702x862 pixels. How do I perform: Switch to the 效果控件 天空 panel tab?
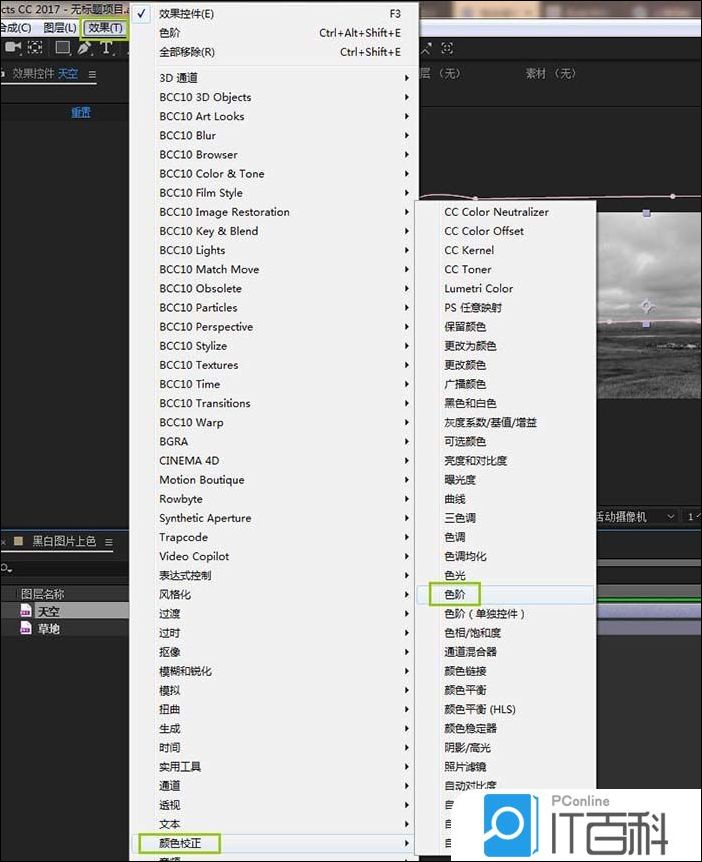coord(45,74)
